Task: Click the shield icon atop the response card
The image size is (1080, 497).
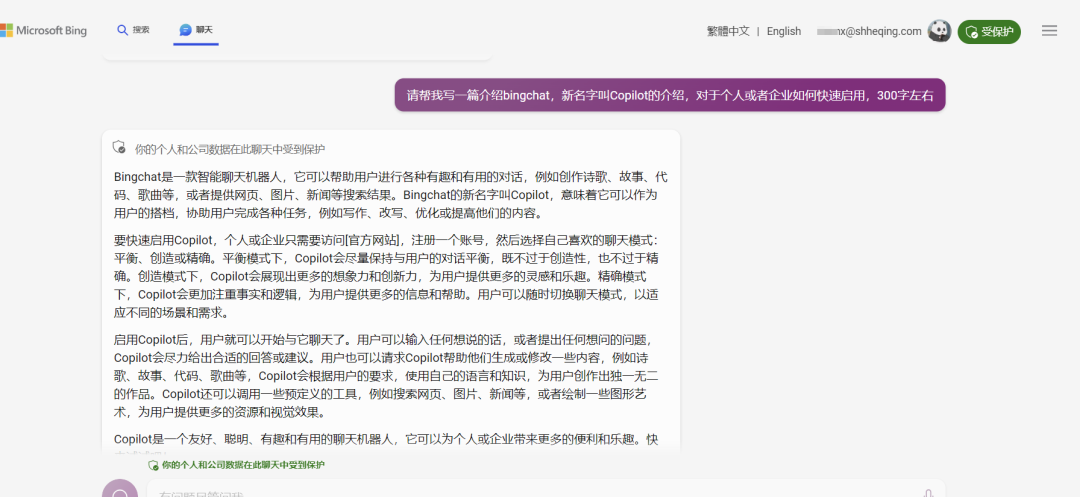Action: (119, 148)
